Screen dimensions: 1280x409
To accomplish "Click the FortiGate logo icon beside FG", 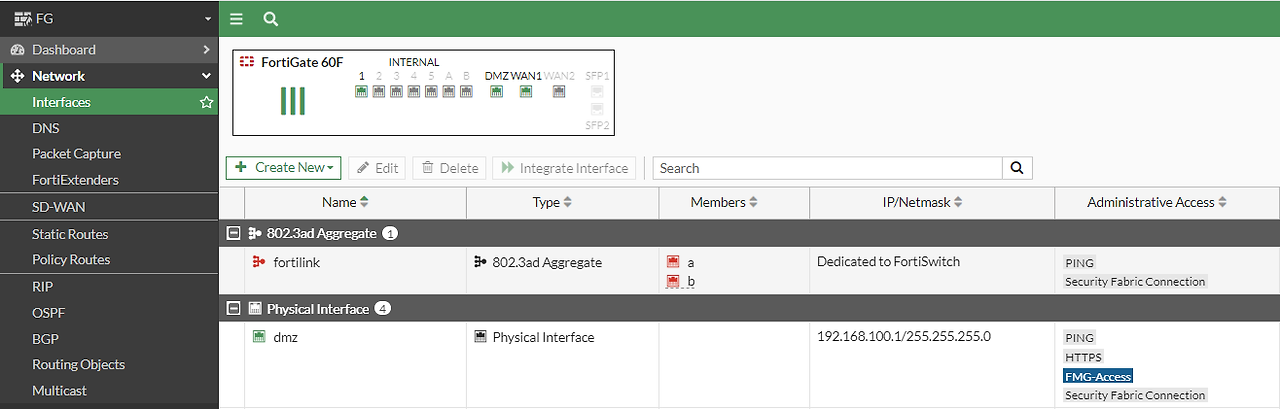I will (x=23, y=18).
